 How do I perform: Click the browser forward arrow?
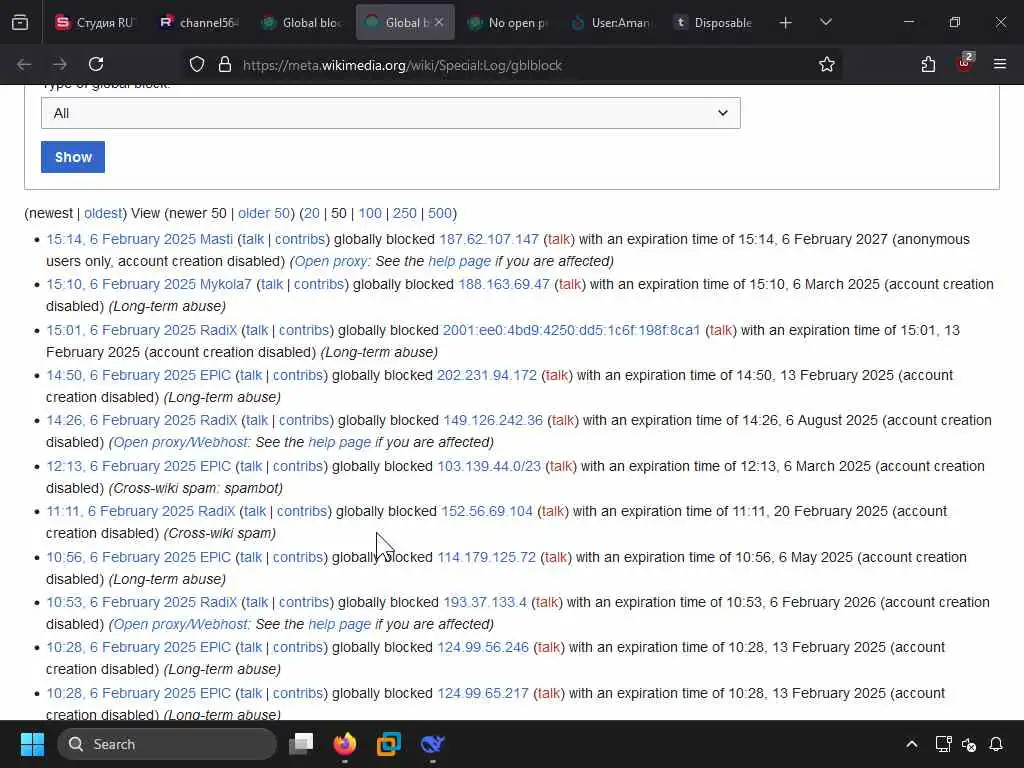point(59,65)
